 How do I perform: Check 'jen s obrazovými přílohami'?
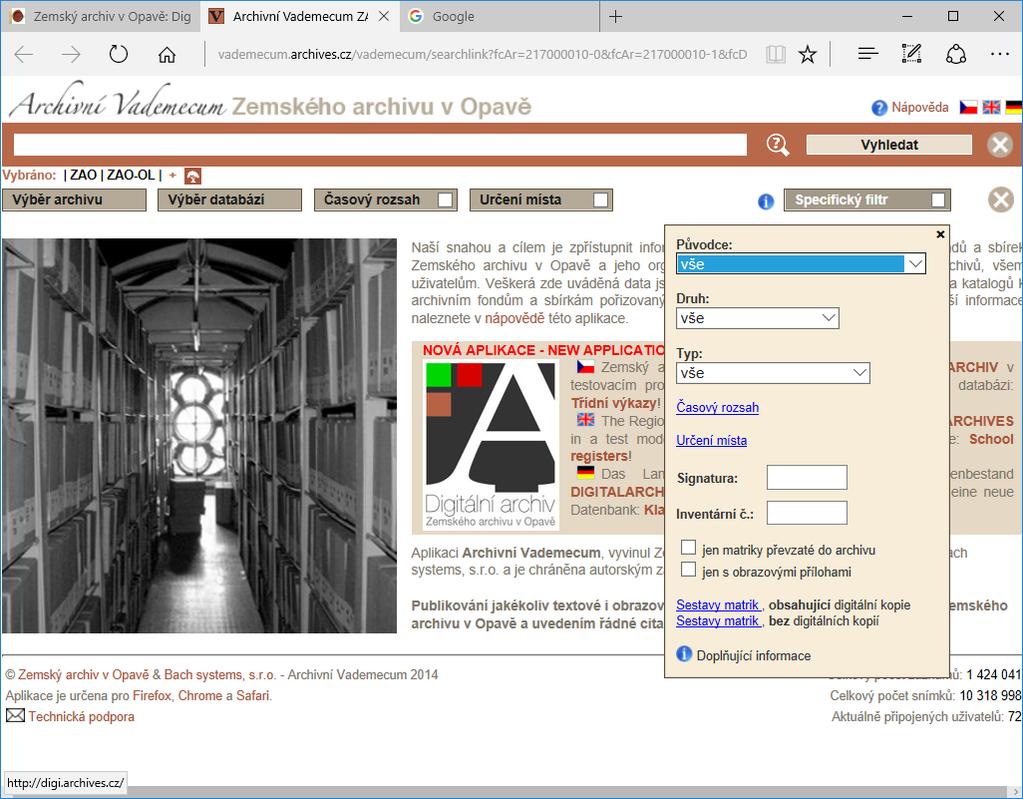click(688, 569)
